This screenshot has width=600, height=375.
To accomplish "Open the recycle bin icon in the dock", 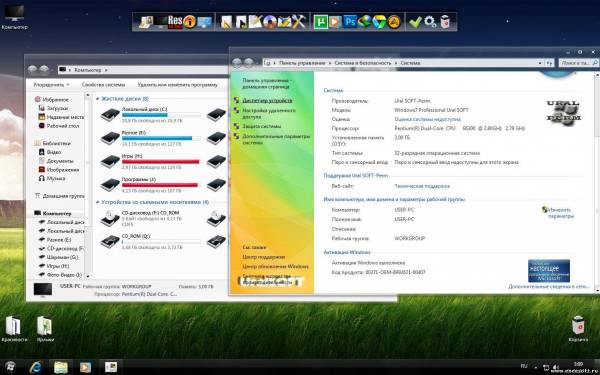I will (x=445, y=22).
